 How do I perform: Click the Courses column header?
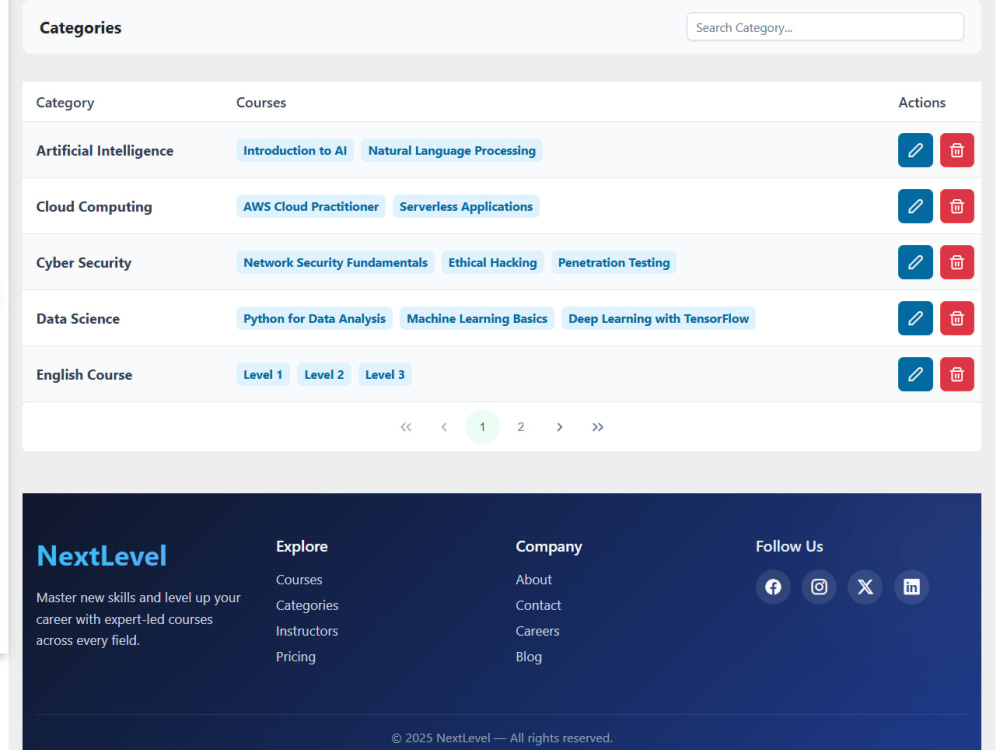(x=261, y=103)
